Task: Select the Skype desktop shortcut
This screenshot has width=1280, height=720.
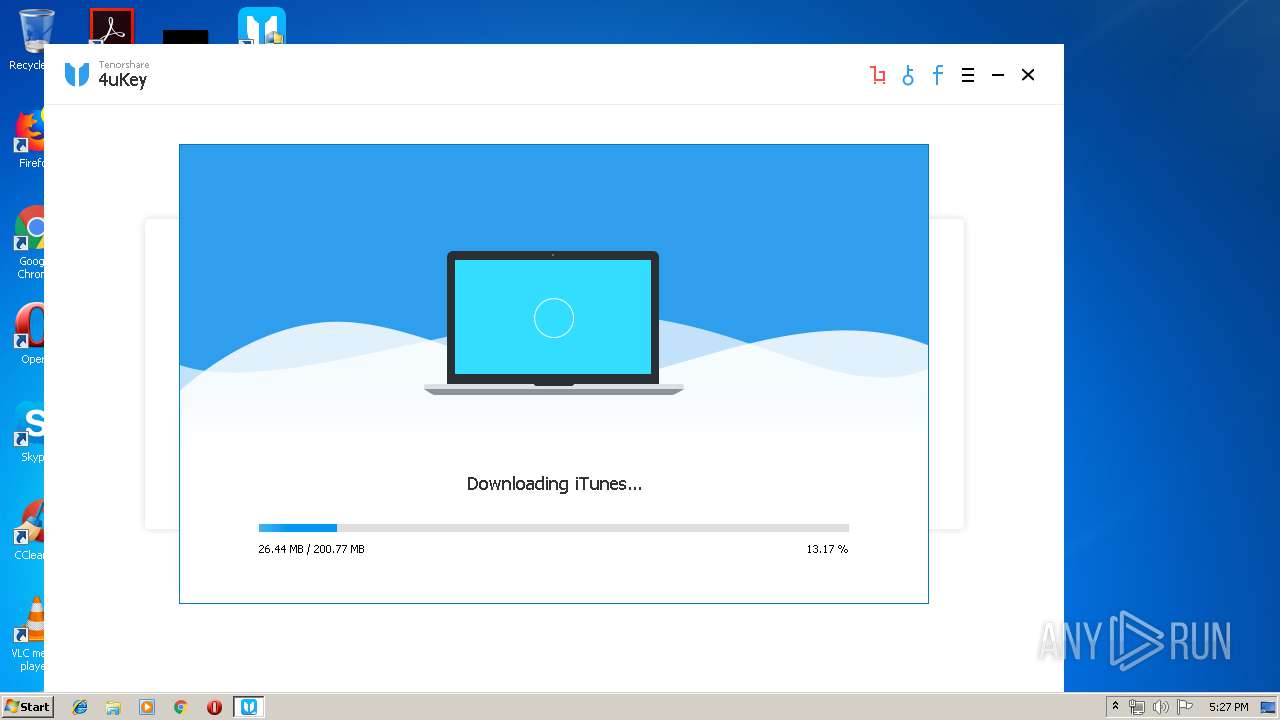Action: coord(30,431)
